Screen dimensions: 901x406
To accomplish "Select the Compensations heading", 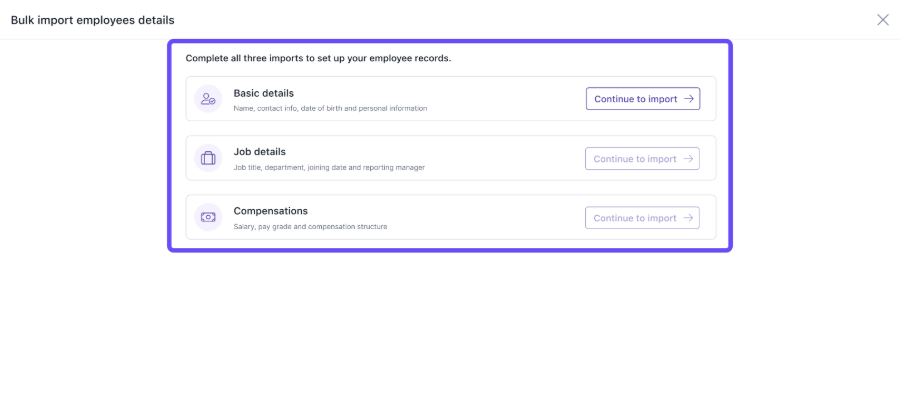I will (271, 211).
